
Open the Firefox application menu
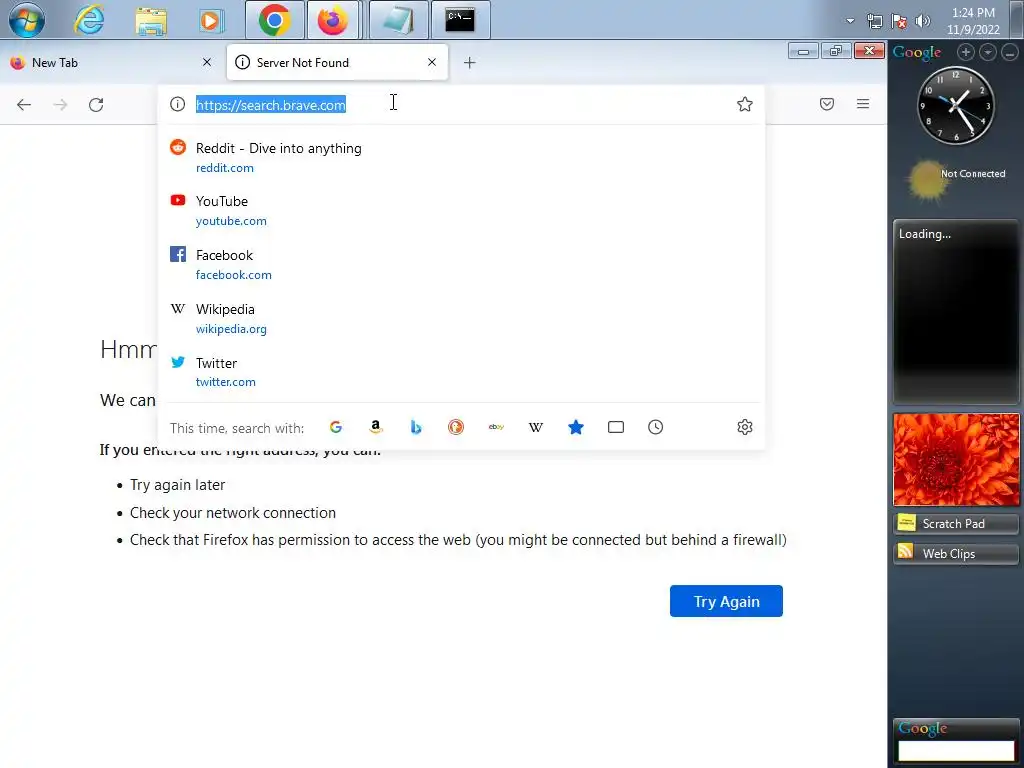tap(863, 104)
